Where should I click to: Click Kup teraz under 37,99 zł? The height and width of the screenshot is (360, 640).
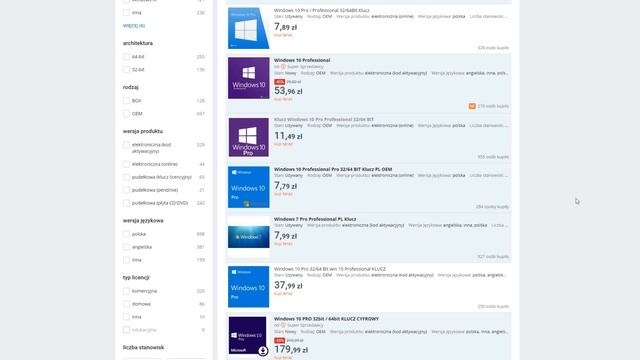tap(283, 293)
